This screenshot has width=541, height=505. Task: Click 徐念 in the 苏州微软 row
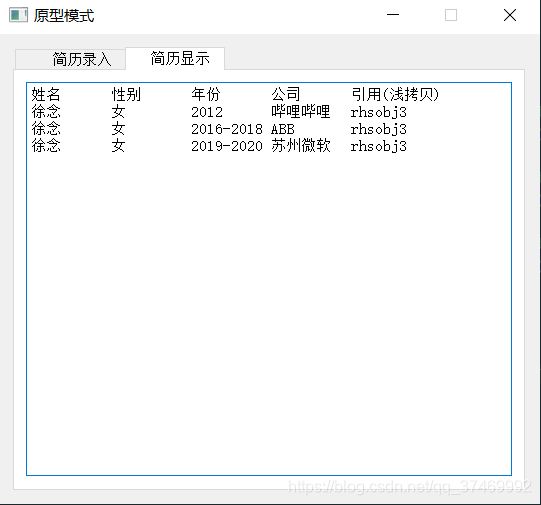click(x=46, y=146)
